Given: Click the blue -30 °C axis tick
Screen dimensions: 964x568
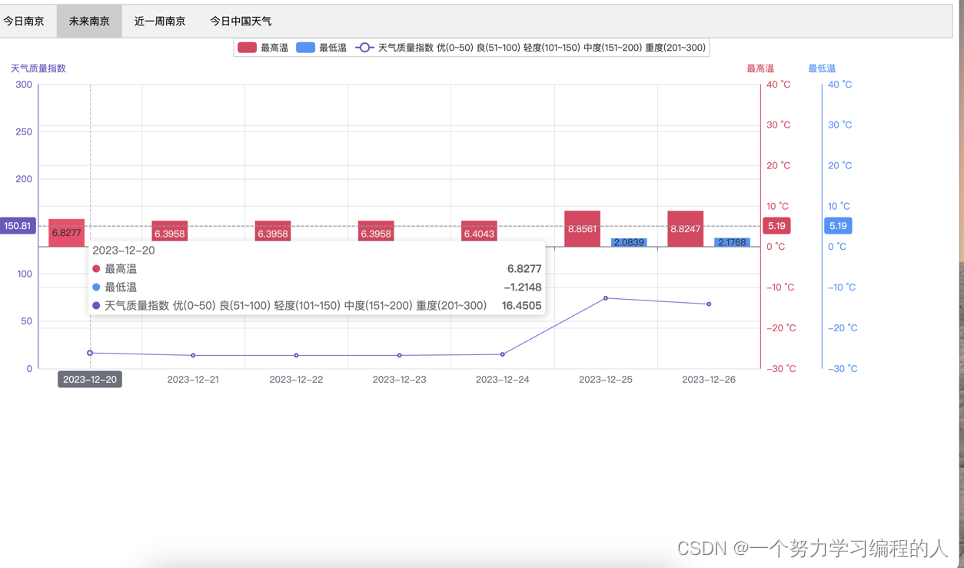Looking at the screenshot, I should [x=842, y=368].
